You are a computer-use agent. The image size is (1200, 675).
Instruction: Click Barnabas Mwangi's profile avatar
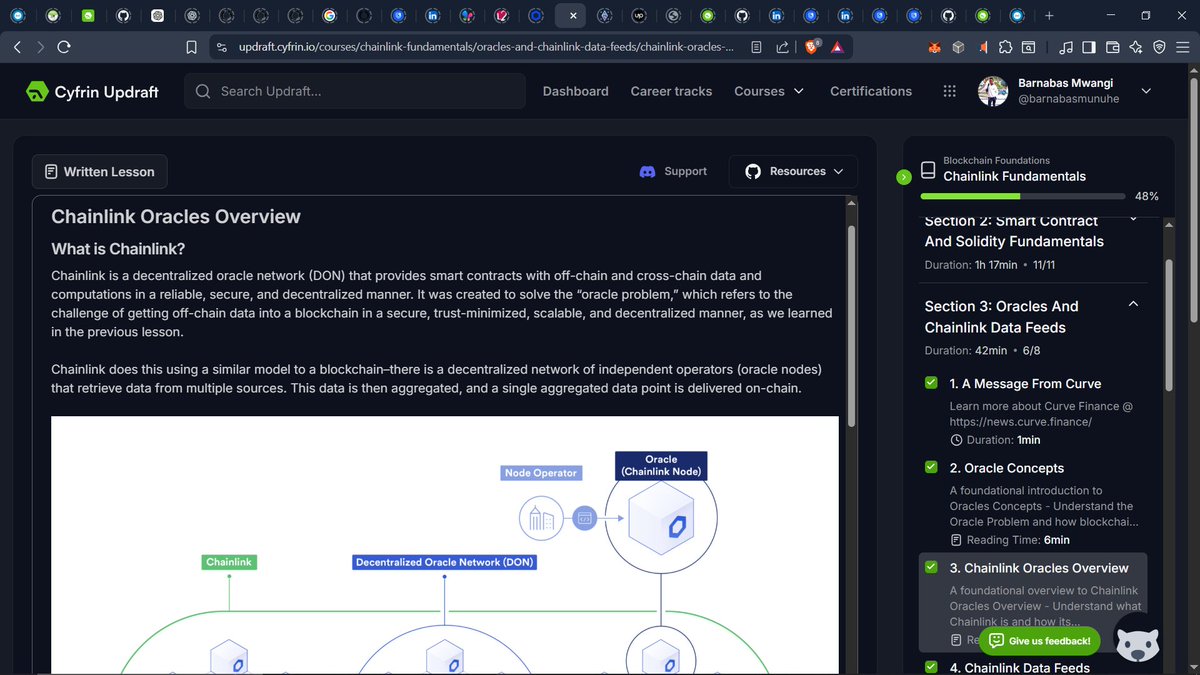[x=993, y=91]
